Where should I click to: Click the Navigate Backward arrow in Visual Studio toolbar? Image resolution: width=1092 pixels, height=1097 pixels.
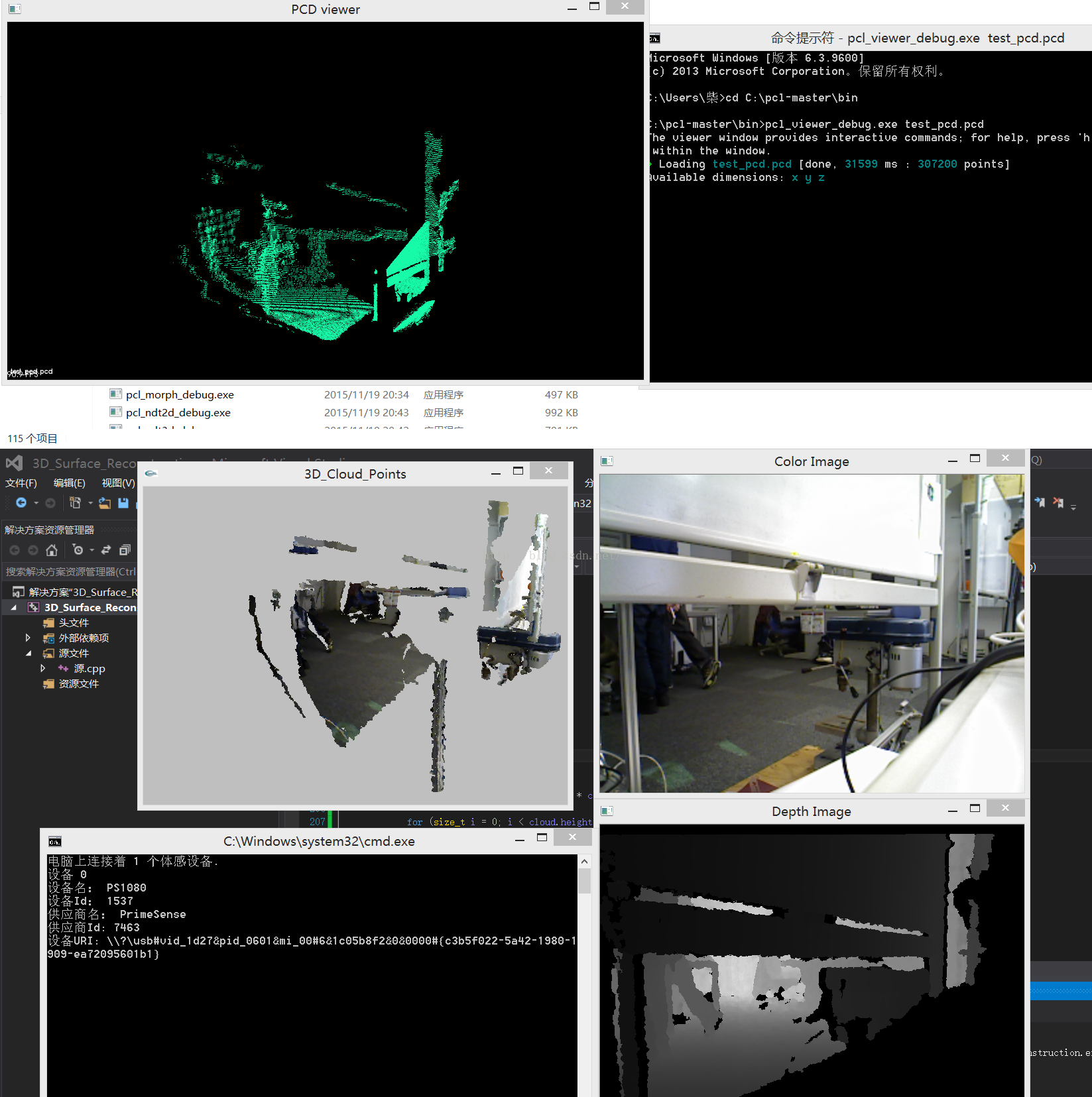[21, 503]
